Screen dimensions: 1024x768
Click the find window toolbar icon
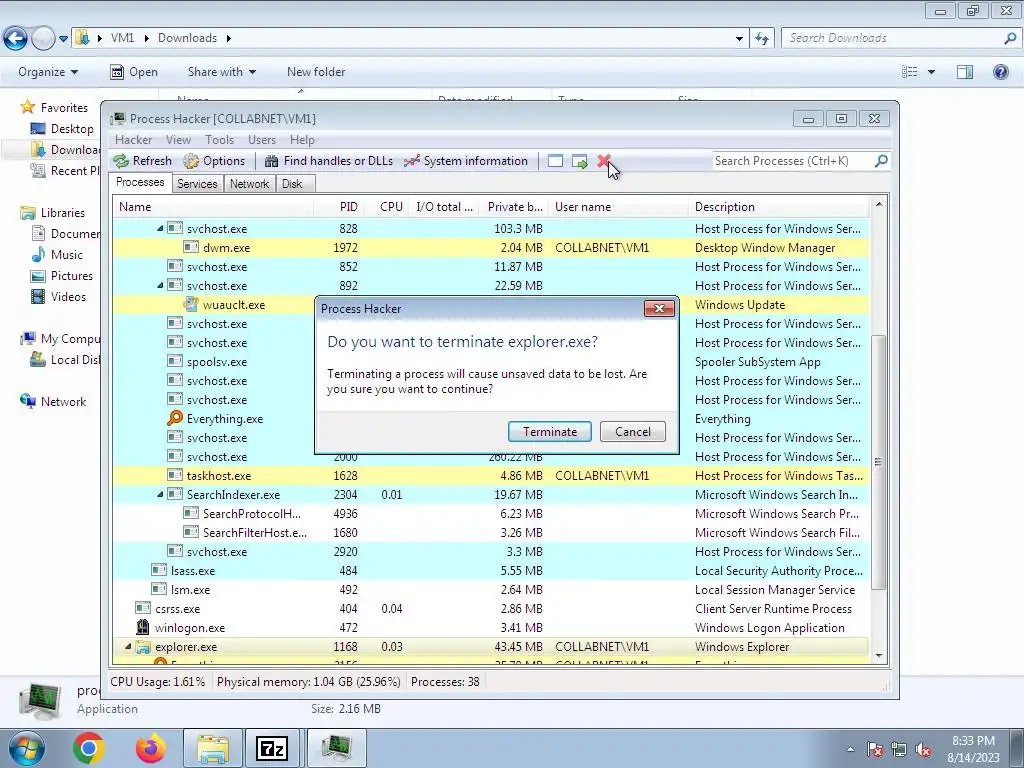(555, 161)
